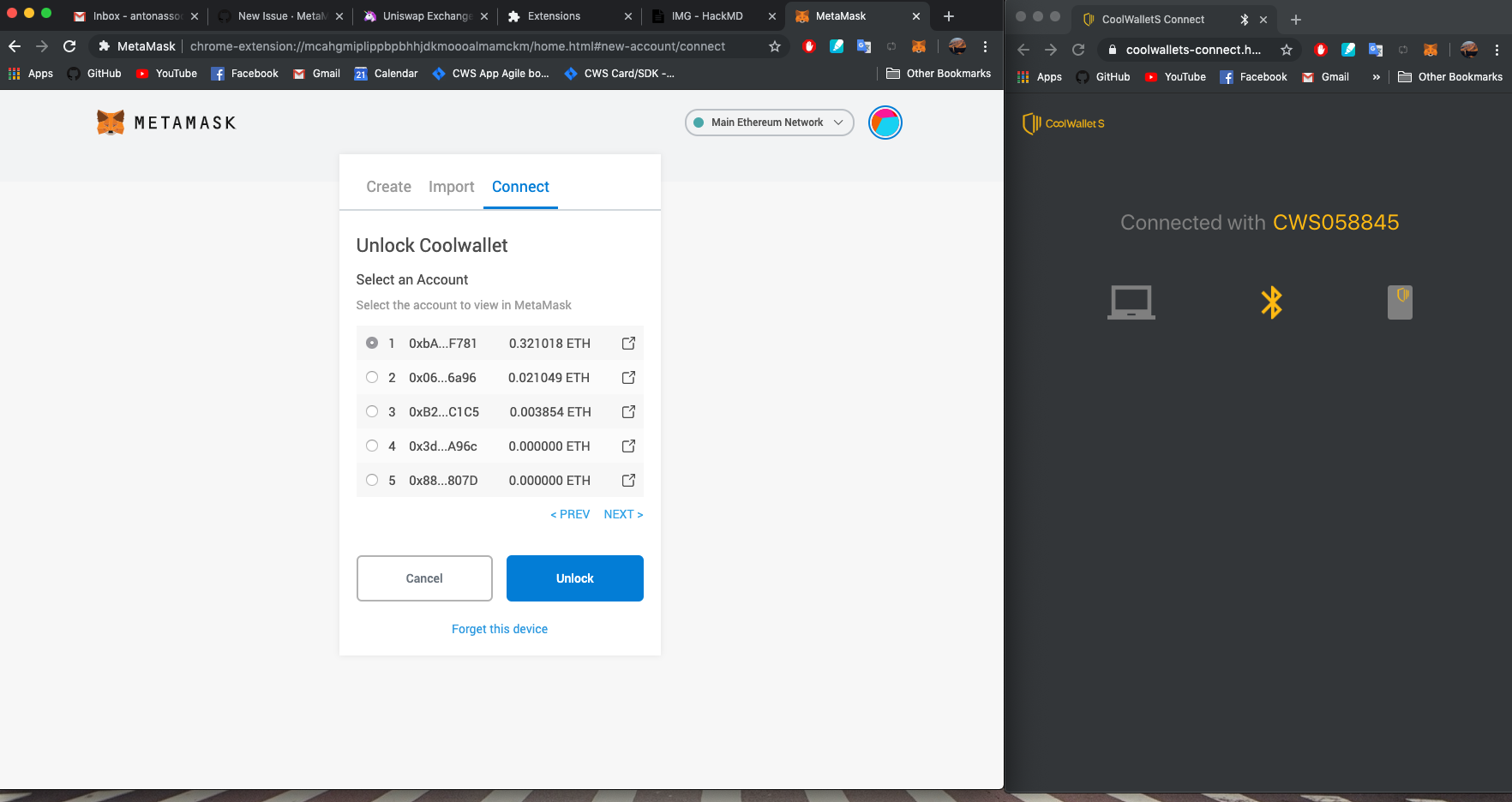Click the Cancel button

tap(424, 578)
